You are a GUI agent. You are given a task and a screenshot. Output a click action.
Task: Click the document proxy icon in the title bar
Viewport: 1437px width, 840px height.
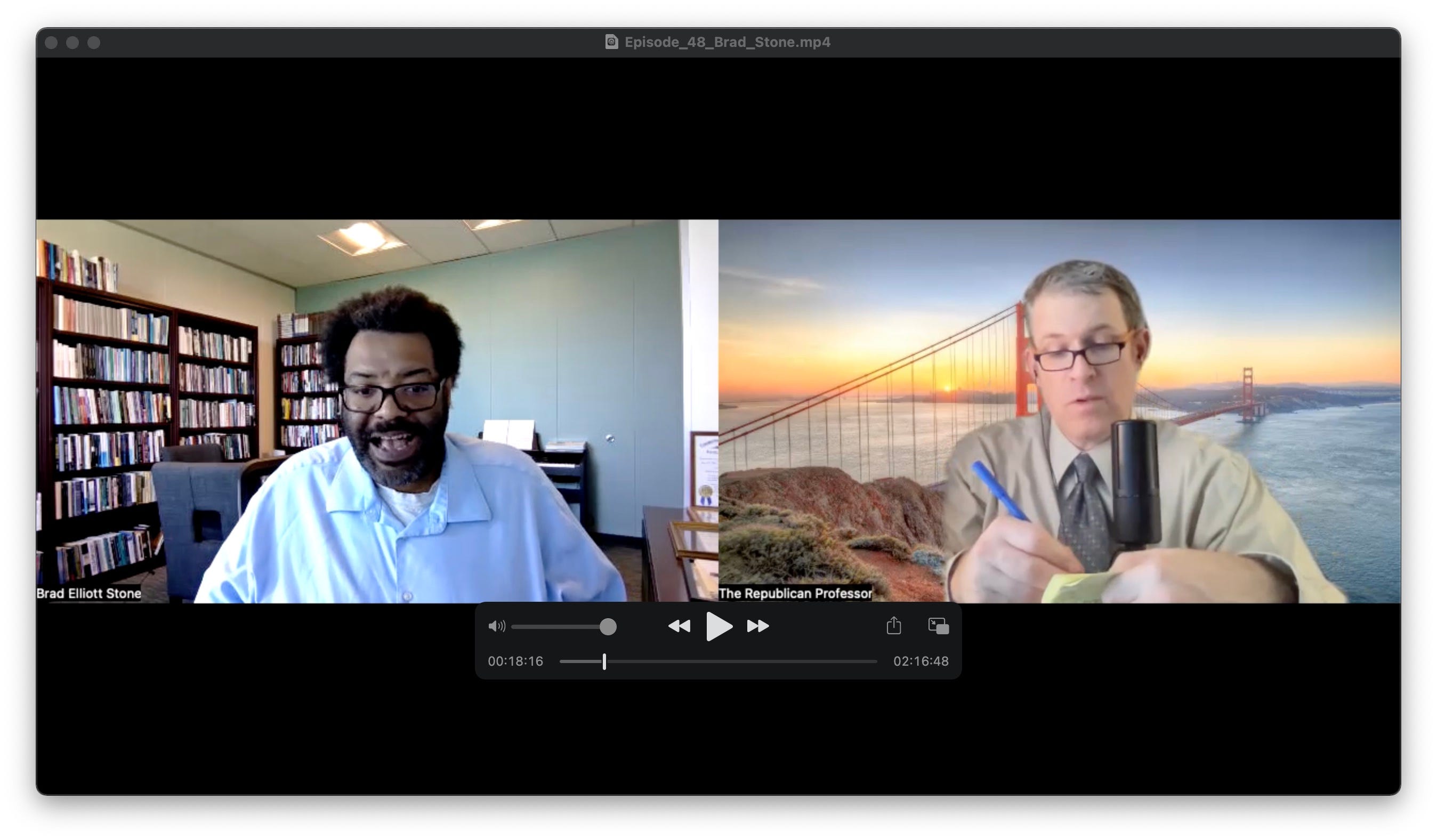coord(611,42)
